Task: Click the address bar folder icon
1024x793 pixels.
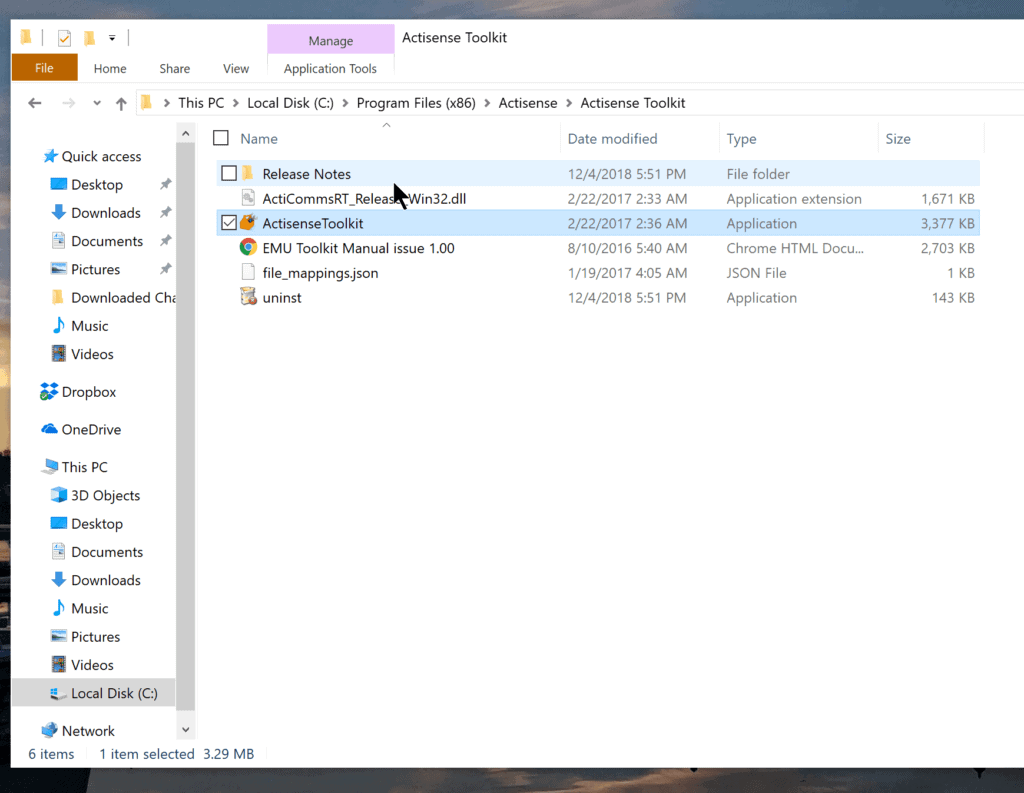Action: 147,103
